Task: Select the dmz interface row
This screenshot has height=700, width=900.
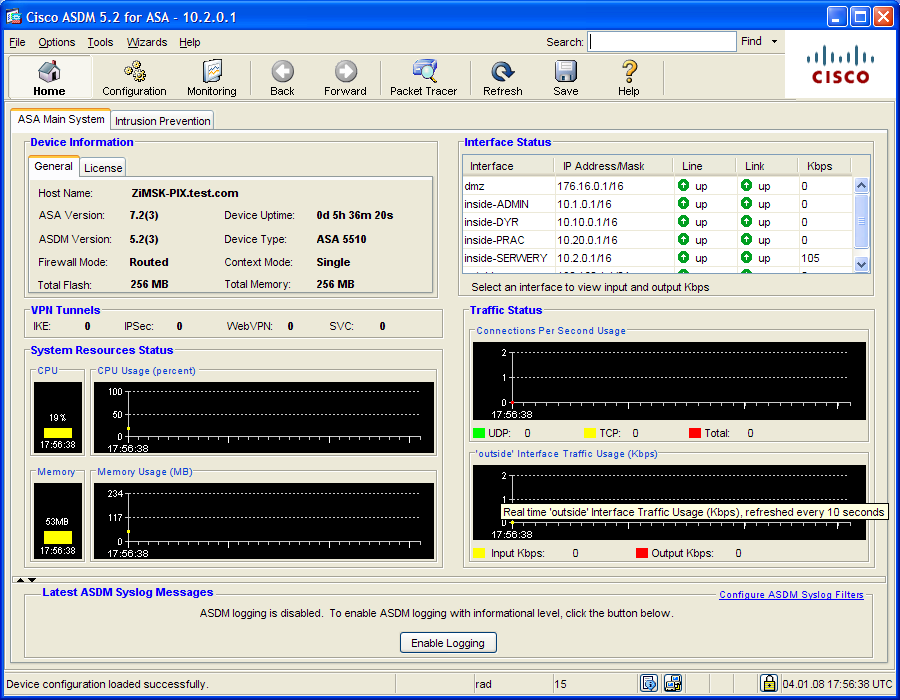Action: pos(658,186)
